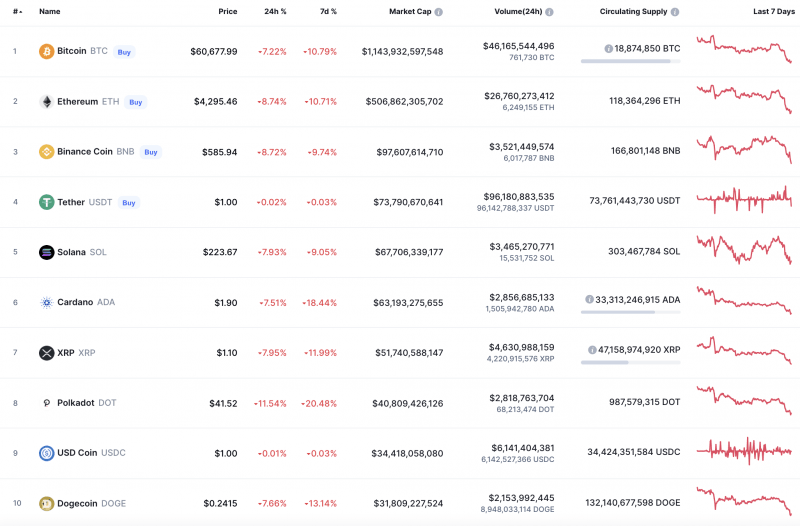Click the XRP logo icon
The image size is (800, 526).
[46, 353]
